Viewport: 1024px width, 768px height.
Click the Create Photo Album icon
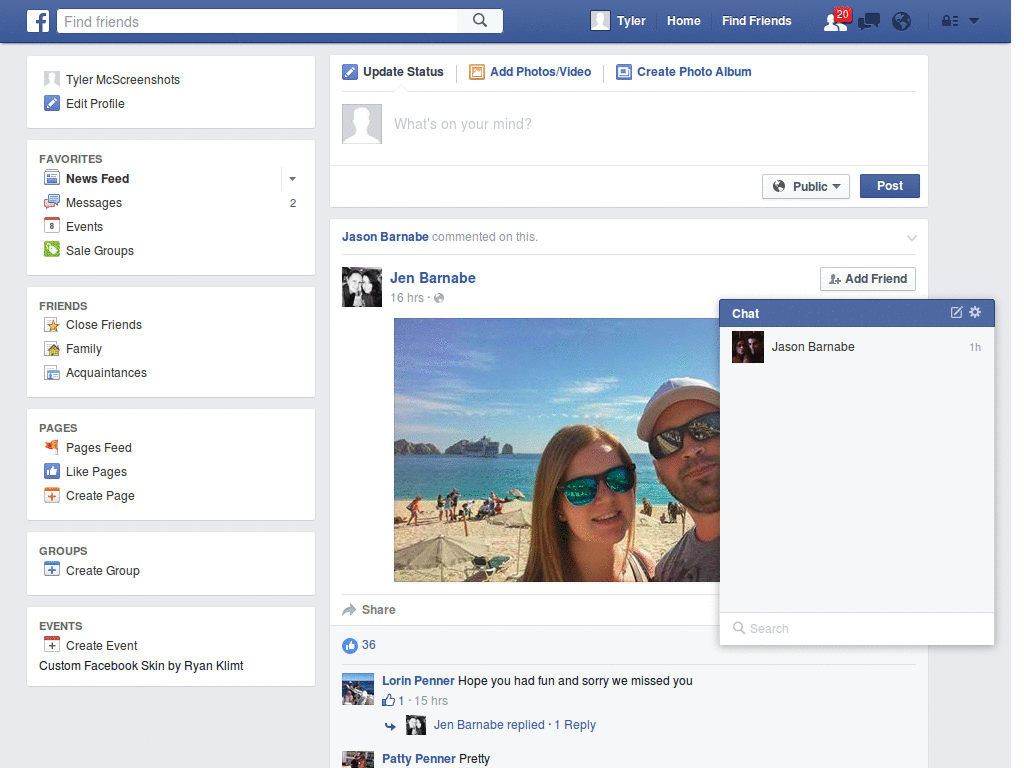click(x=624, y=72)
